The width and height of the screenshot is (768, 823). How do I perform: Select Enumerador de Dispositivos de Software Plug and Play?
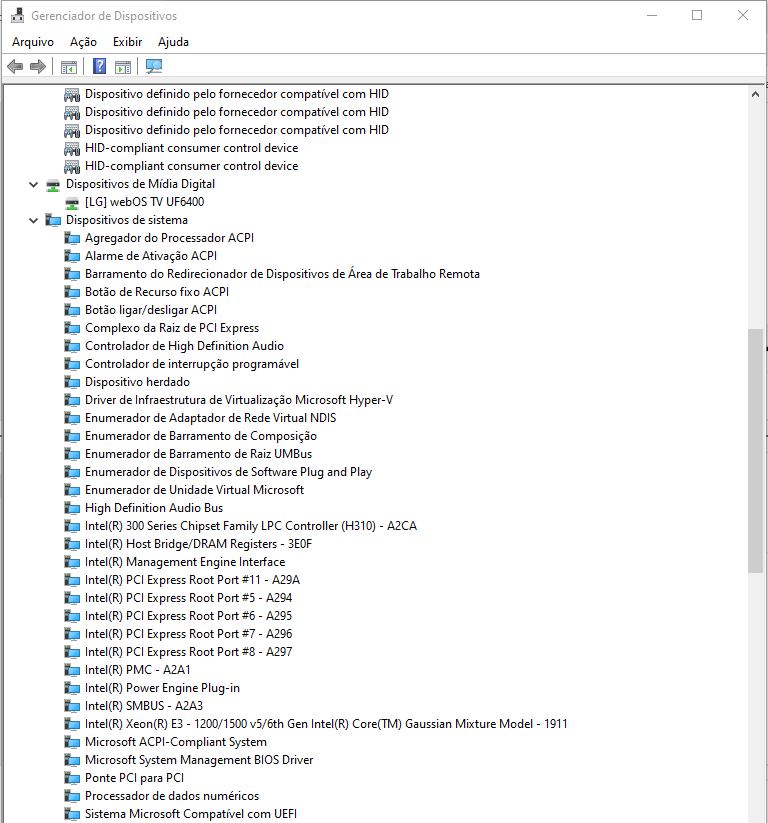point(228,472)
